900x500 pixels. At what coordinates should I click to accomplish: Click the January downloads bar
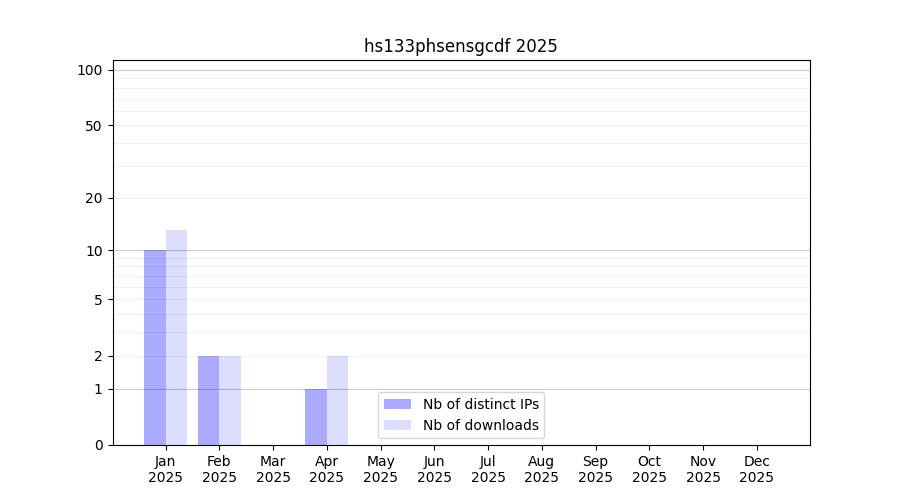coord(176,337)
